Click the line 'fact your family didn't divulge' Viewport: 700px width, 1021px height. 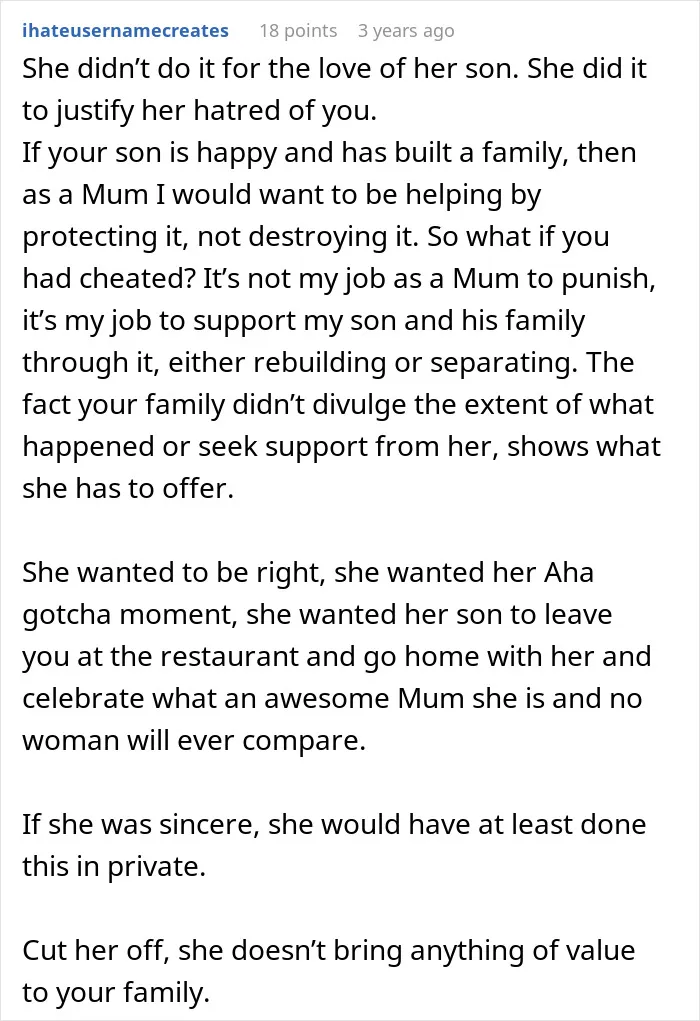pos(337,404)
